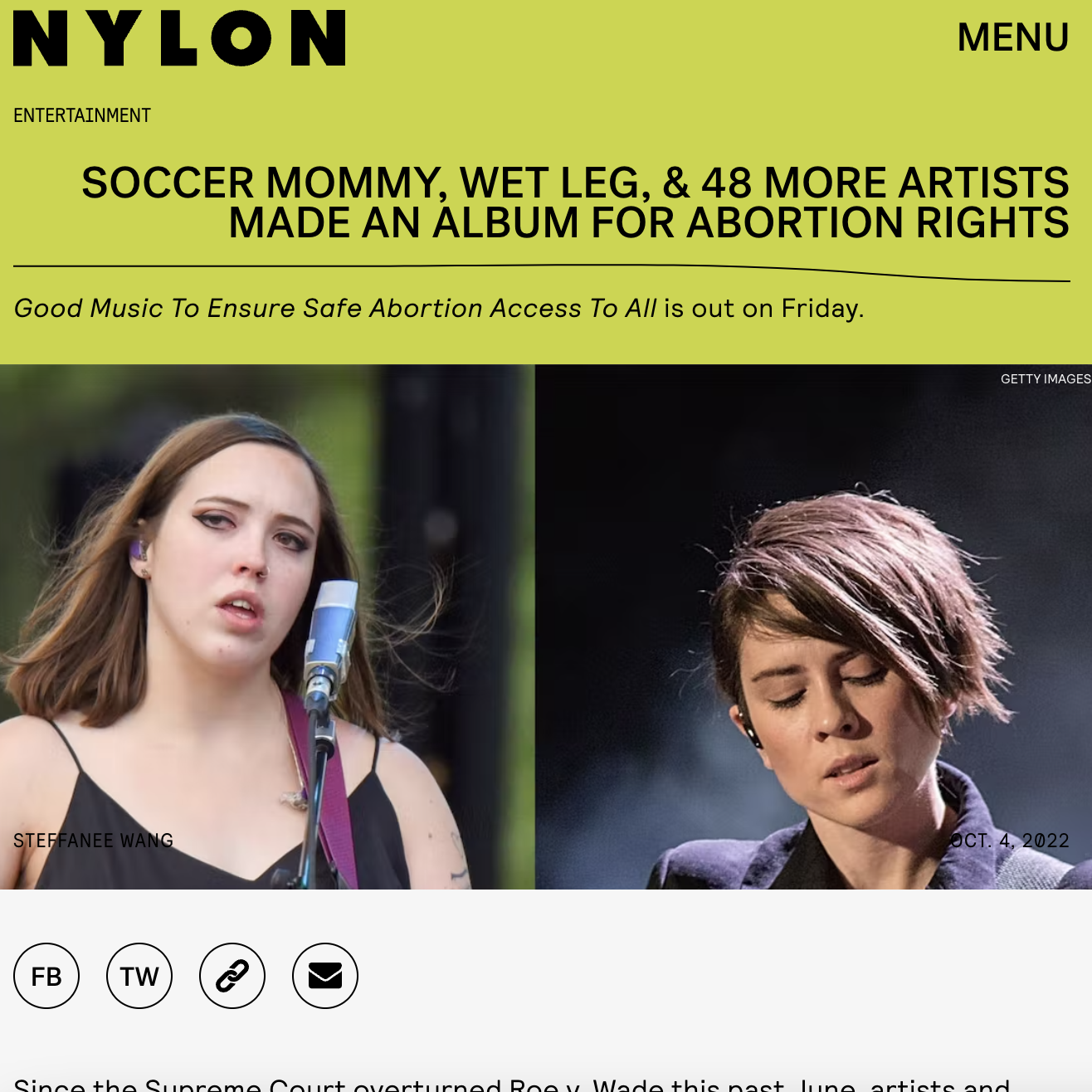1092x1092 pixels.
Task: Open the site MENU
Action: 1013,37
